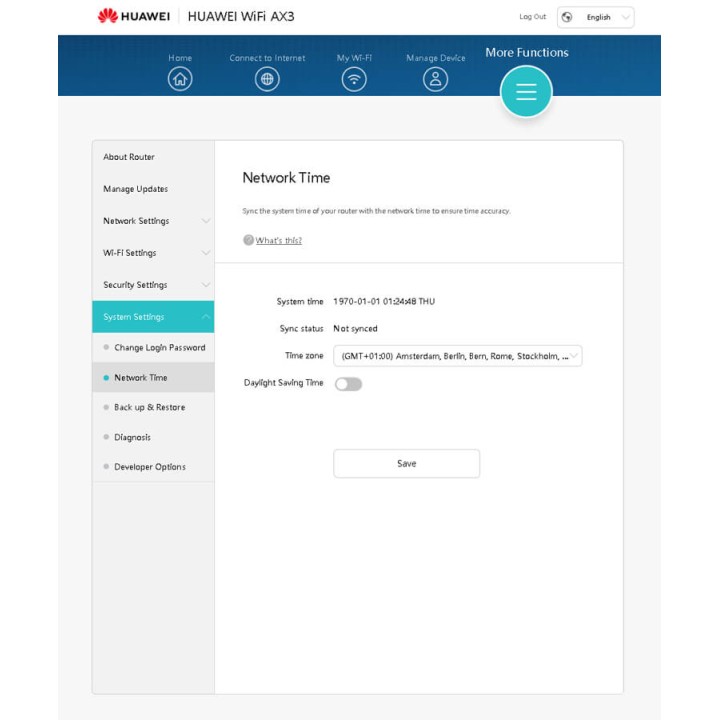This screenshot has width=720, height=720.
Task: Open Developer Options page
Action: tap(153, 467)
